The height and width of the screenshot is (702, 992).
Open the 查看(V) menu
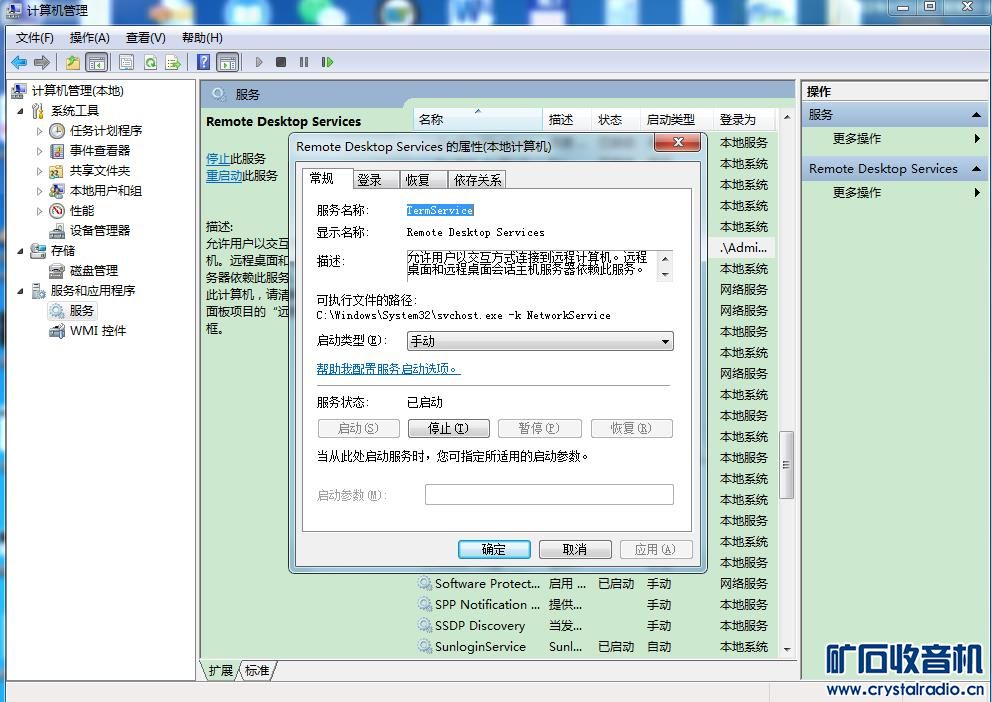(x=146, y=38)
